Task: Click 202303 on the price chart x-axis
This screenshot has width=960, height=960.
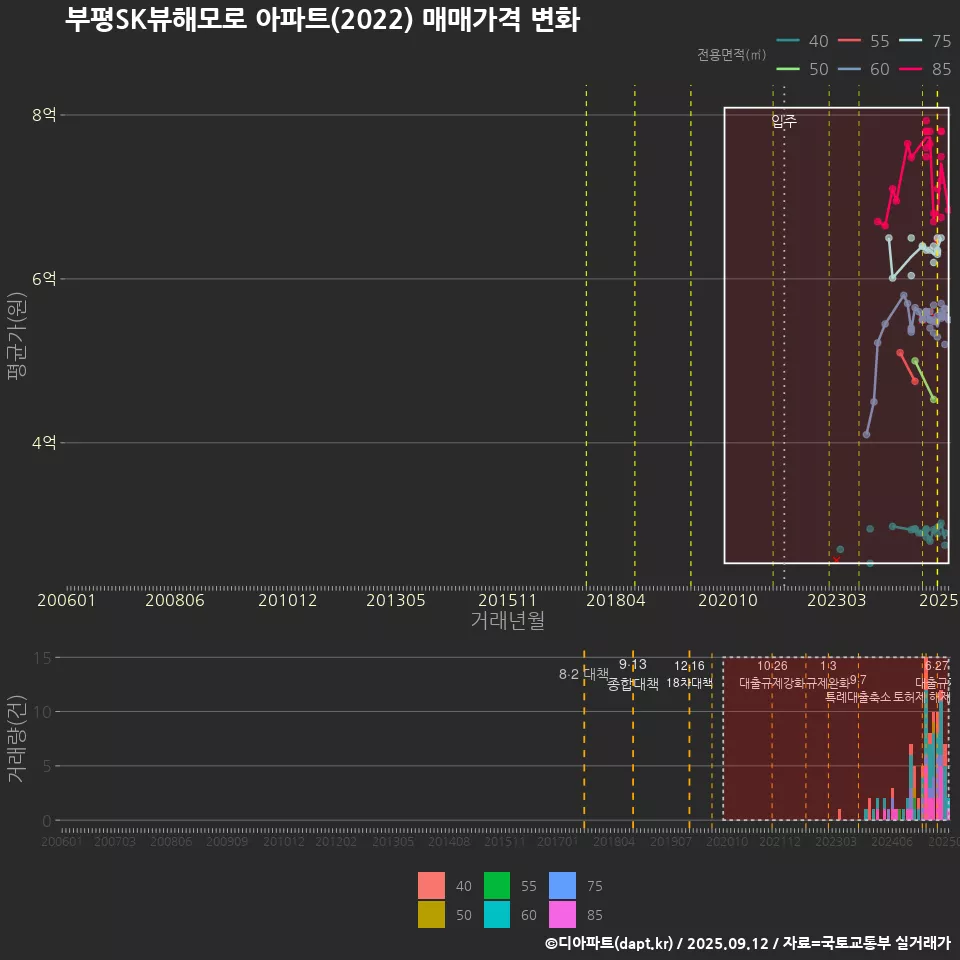Action: pyautogui.click(x=836, y=600)
